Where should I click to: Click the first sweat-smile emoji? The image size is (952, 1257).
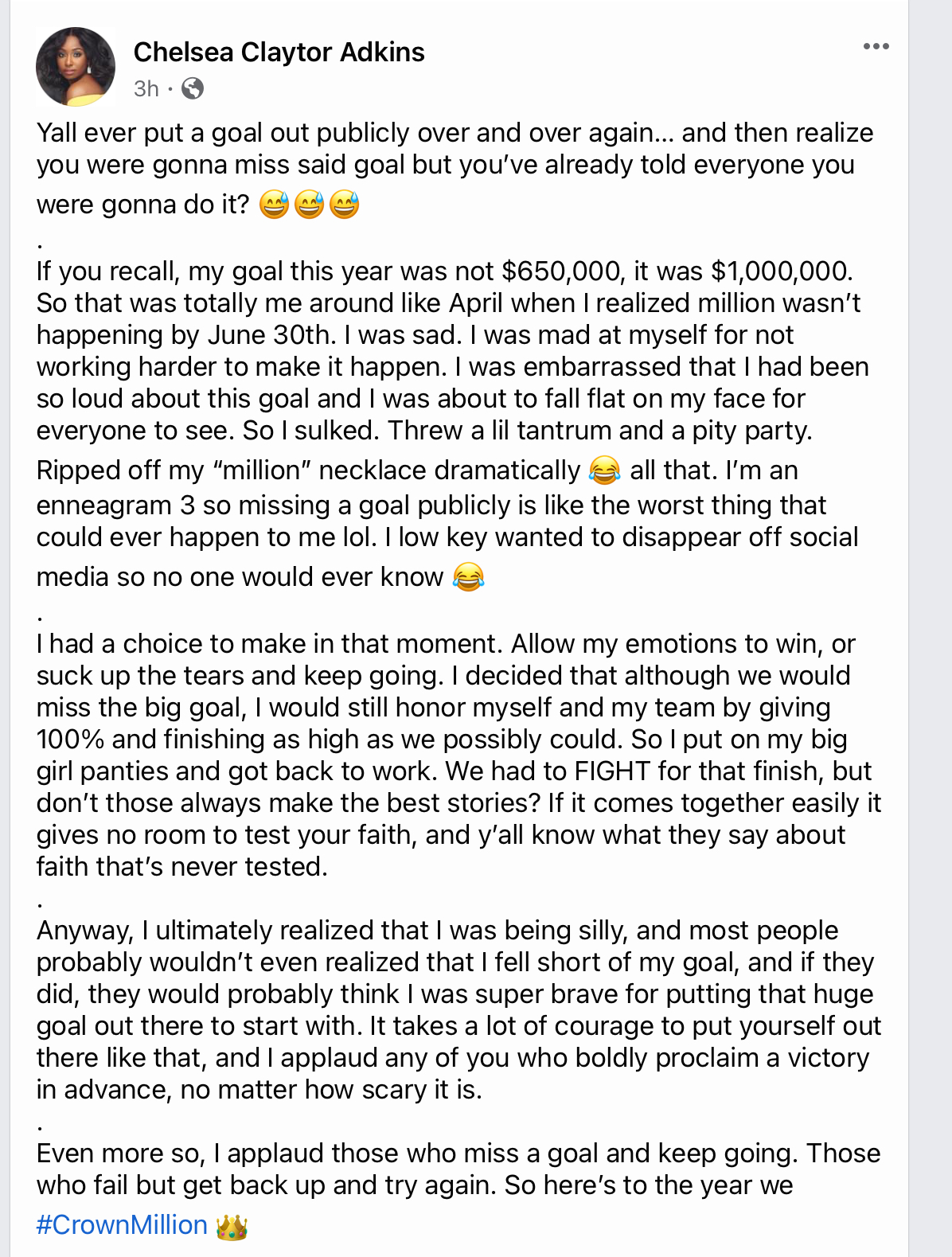point(274,205)
